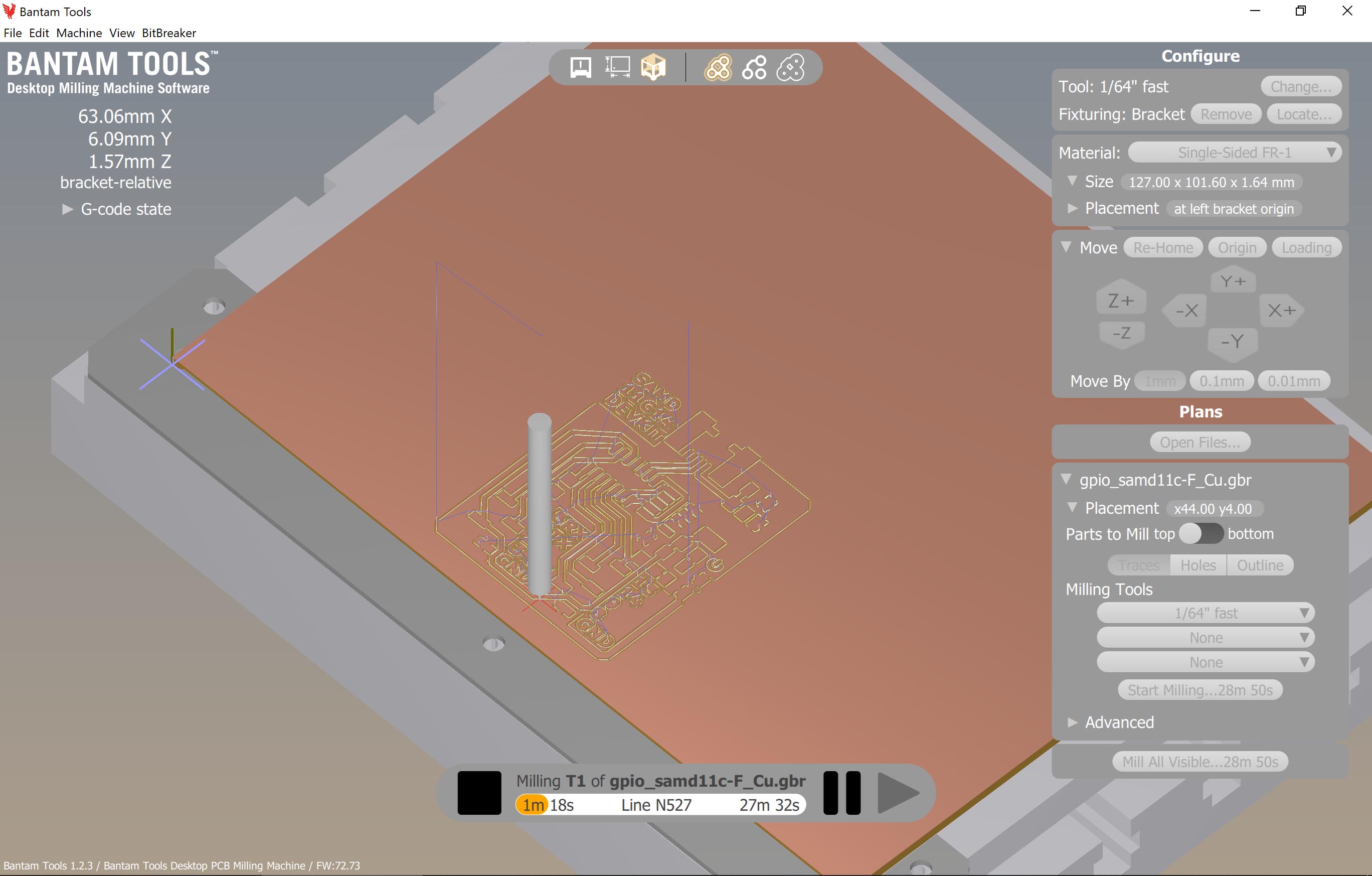
Task: Open the File menu
Action: [x=13, y=33]
